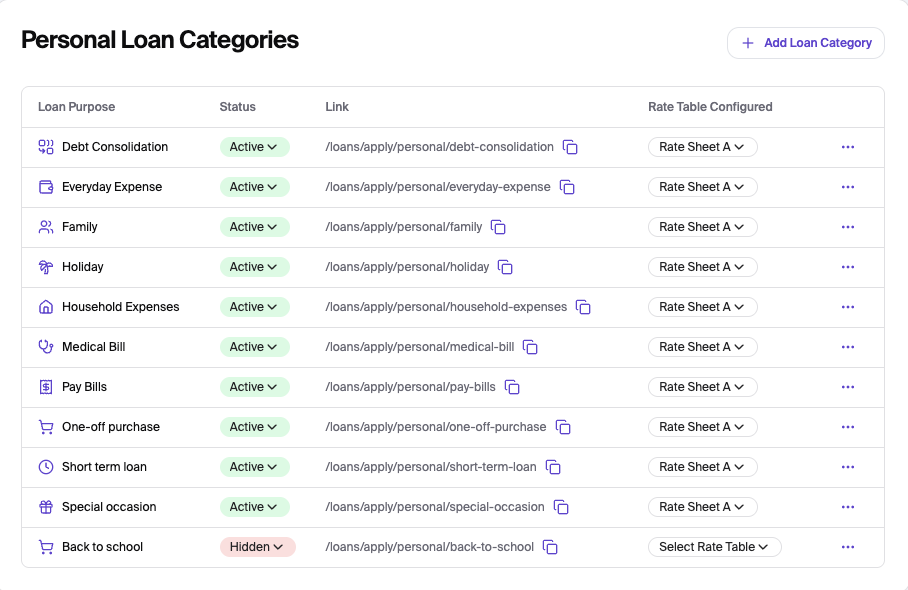Screen dimensions: 908x590
Task: Click copy icon beside family link
Action: pos(498,227)
